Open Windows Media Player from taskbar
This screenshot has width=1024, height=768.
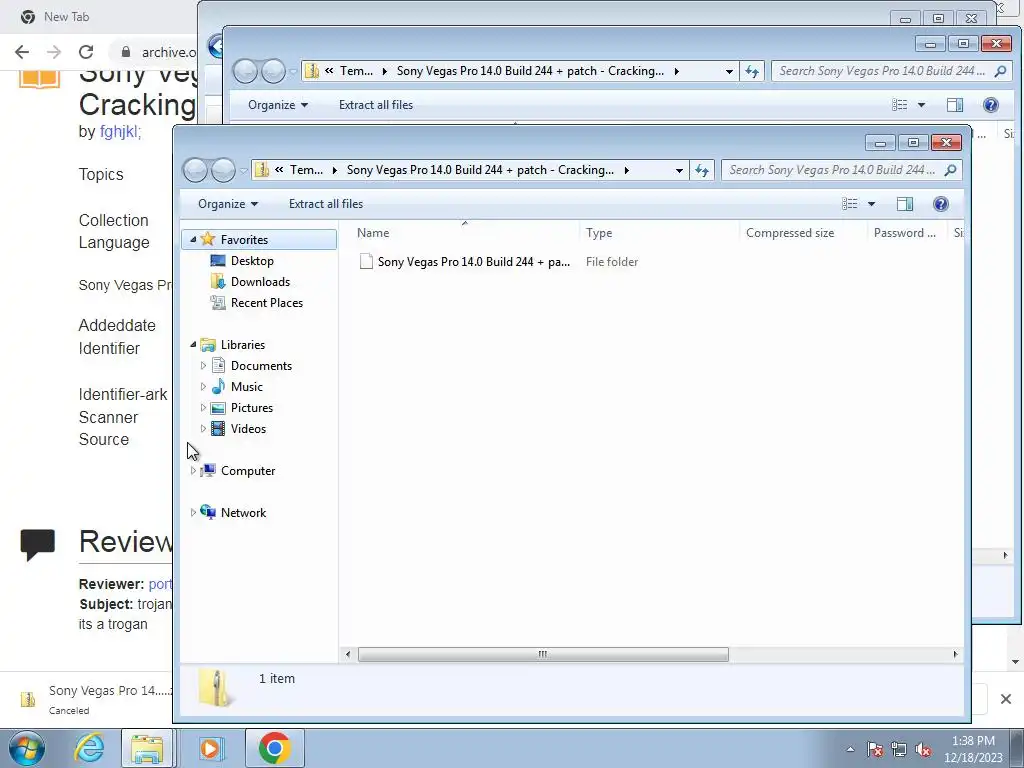coord(210,748)
